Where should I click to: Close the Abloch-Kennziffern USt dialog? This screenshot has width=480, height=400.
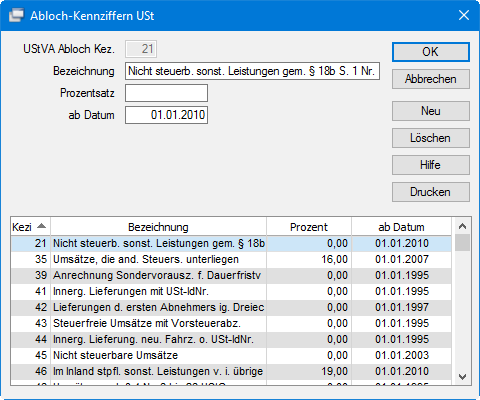464,15
